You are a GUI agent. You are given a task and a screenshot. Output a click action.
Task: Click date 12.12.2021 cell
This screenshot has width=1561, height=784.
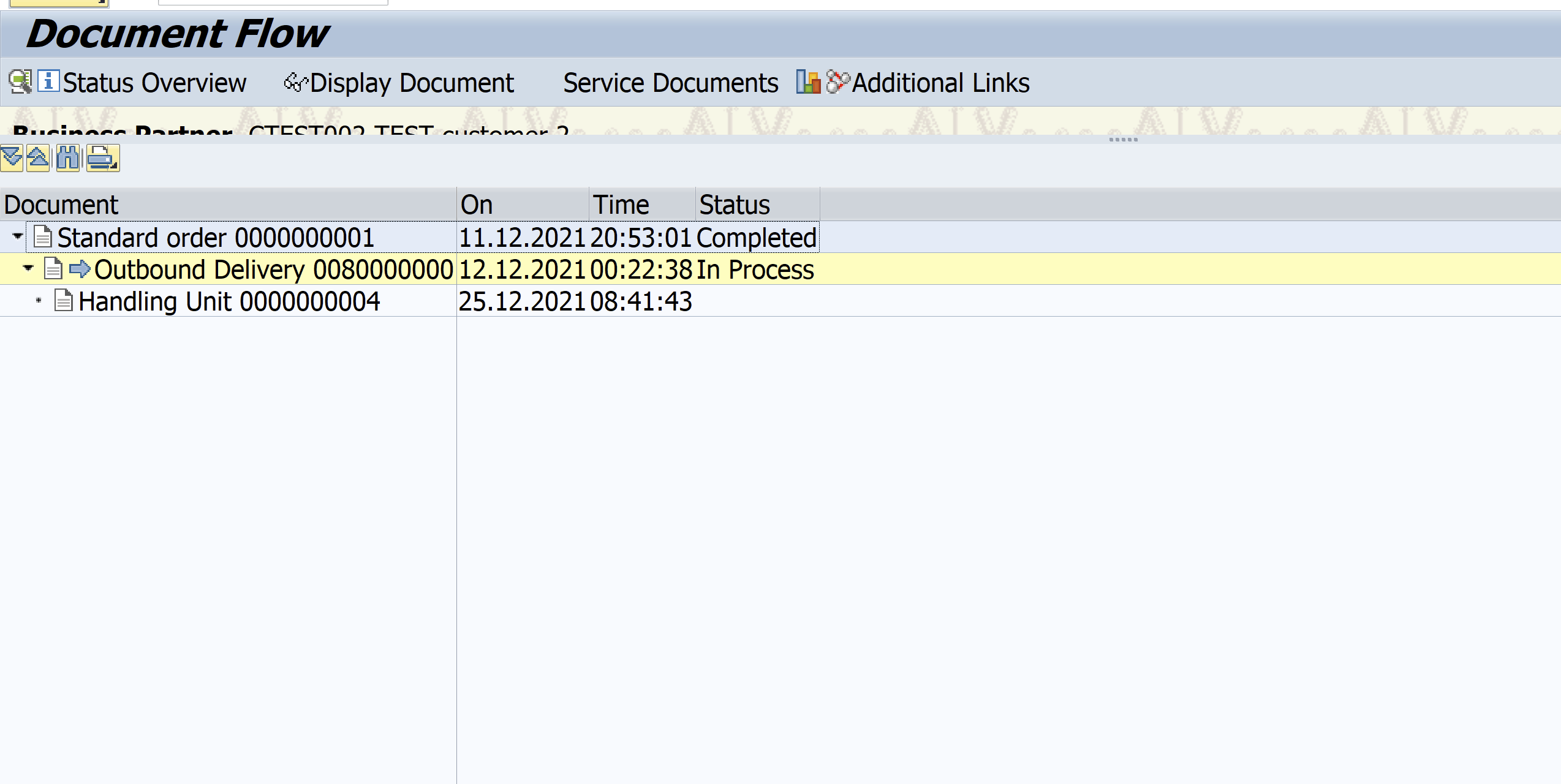(x=523, y=269)
